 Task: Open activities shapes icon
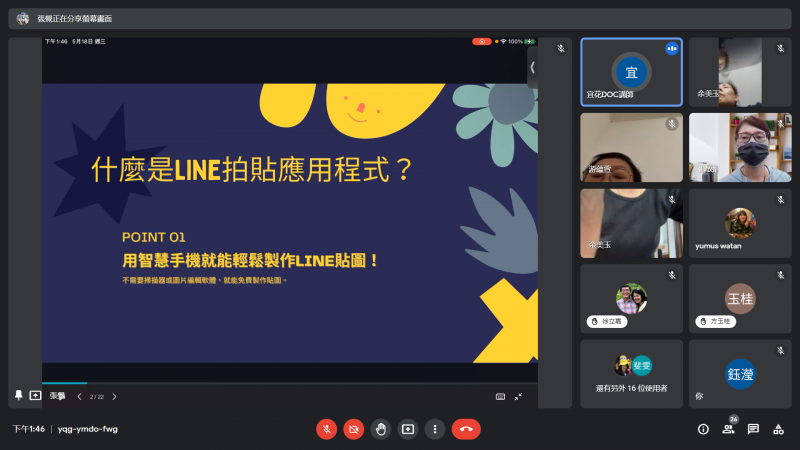pyautogui.click(x=778, y=429)
